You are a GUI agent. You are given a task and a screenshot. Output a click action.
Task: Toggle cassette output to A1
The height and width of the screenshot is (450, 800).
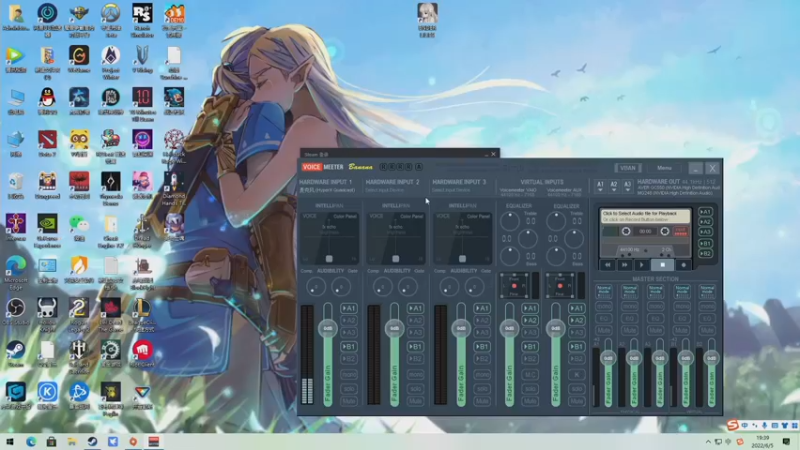(x=706, y=212)
